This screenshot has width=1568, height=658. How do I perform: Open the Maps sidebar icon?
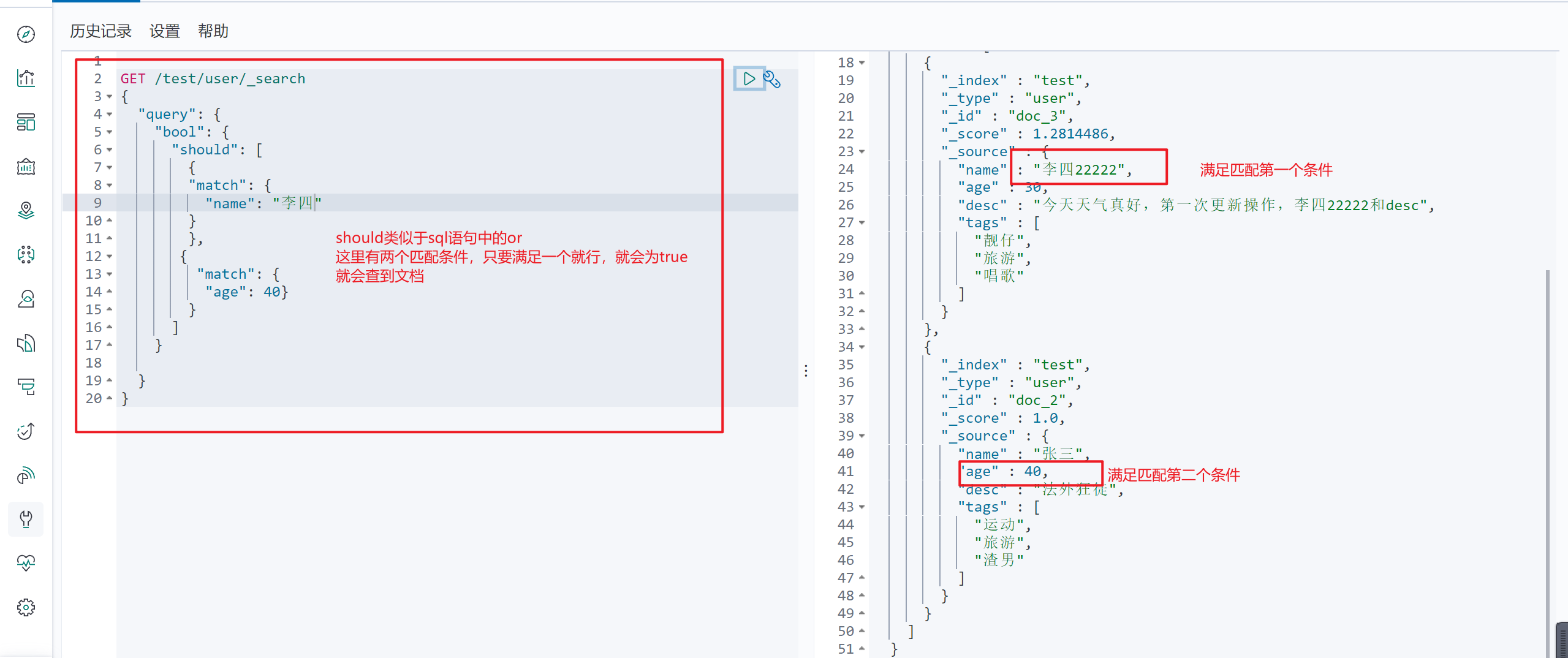click(26, 211)
